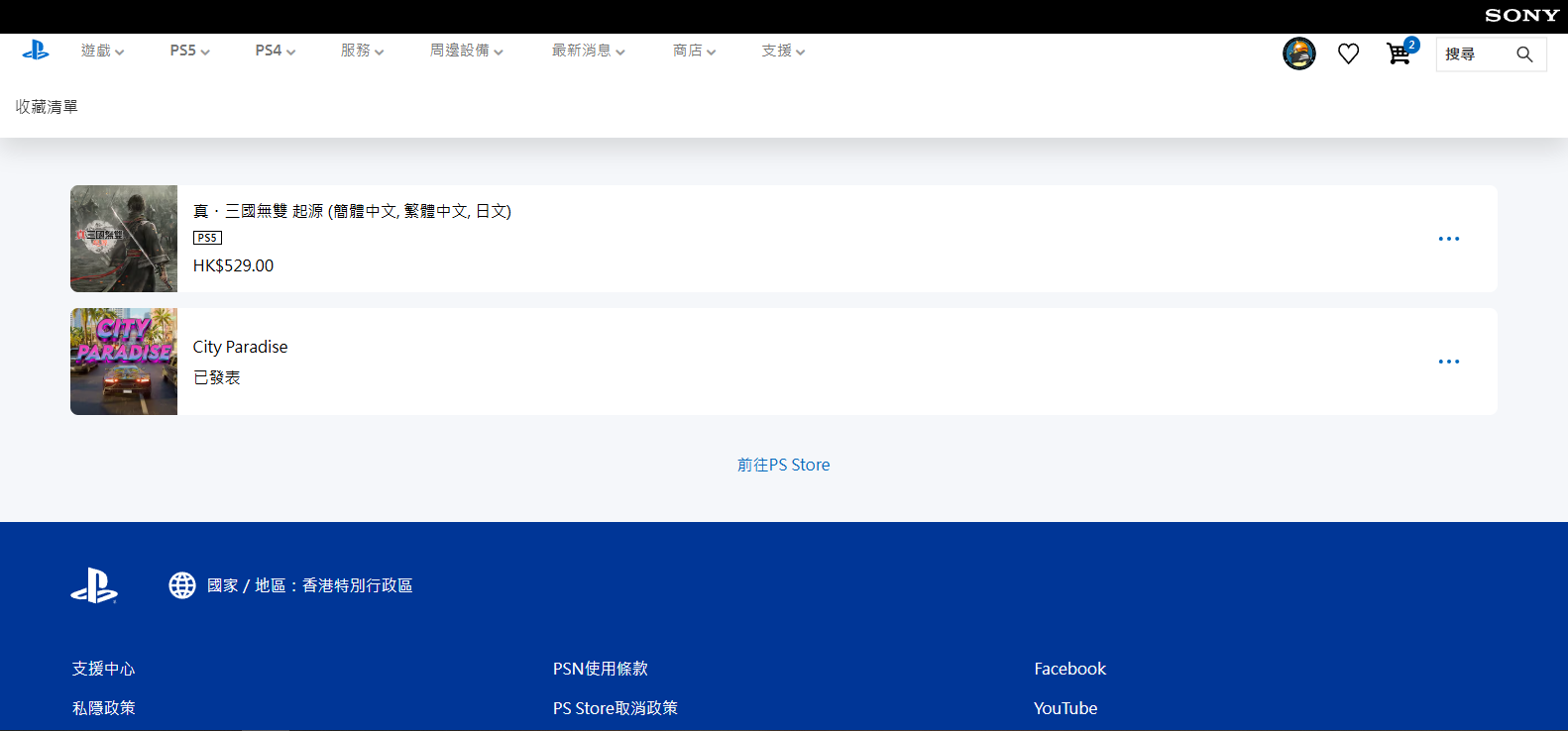The height and width of the screenshot is (731, 1568).
Task: Open the PS Store取消政策 footer link
Action: tap(616, 708)
